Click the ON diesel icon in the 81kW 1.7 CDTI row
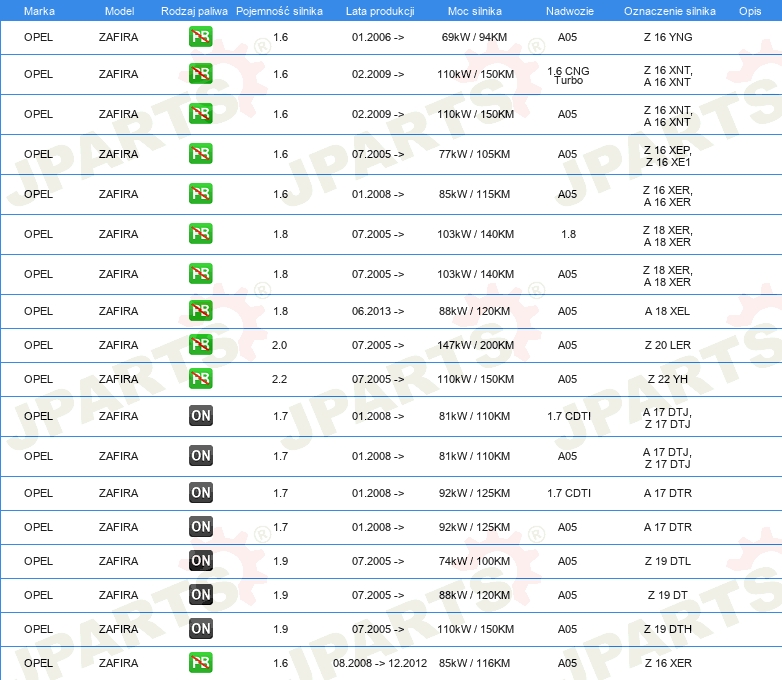The width and height of the screenshot is (782, 680). click(200, 416)
